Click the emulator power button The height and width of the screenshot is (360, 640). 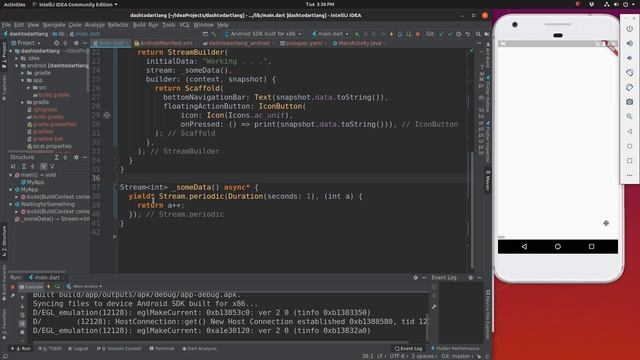tap(629, 29)
